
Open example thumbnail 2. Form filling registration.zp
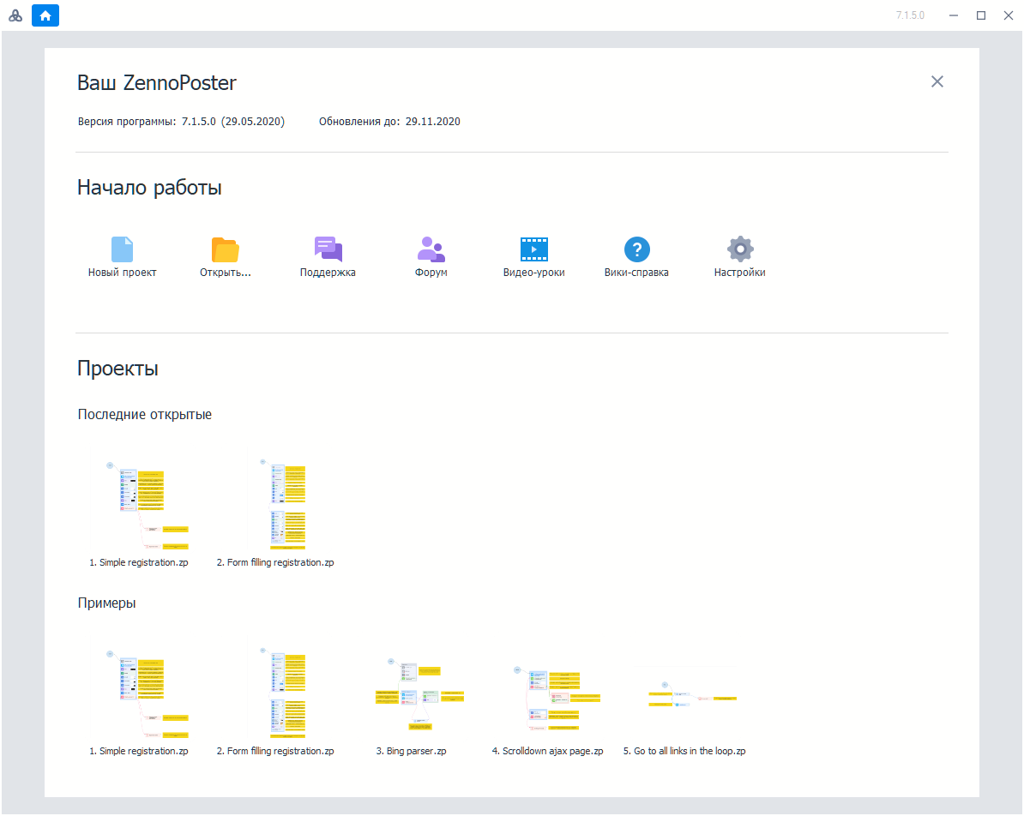pos(276,692)
